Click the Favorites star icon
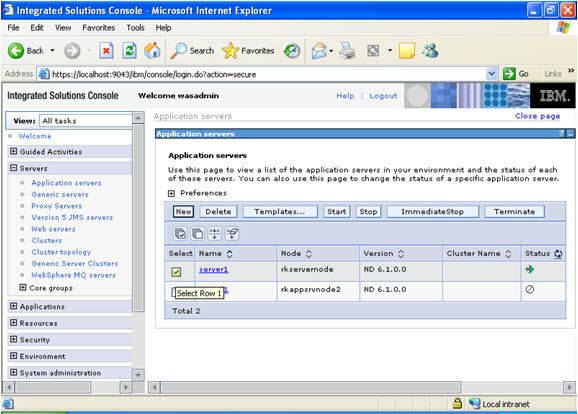This screenshot has width=578, height=414. pyautogui.click(x=230, y=51)
